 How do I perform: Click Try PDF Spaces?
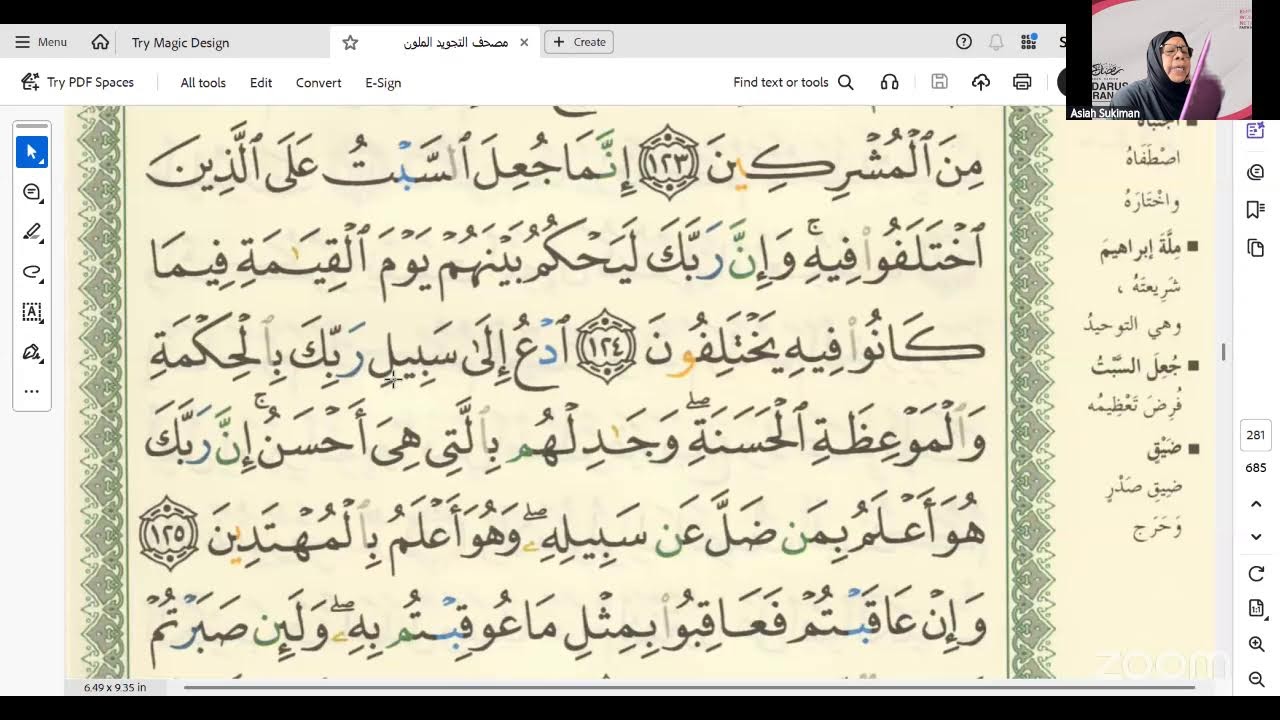[78, 82]
